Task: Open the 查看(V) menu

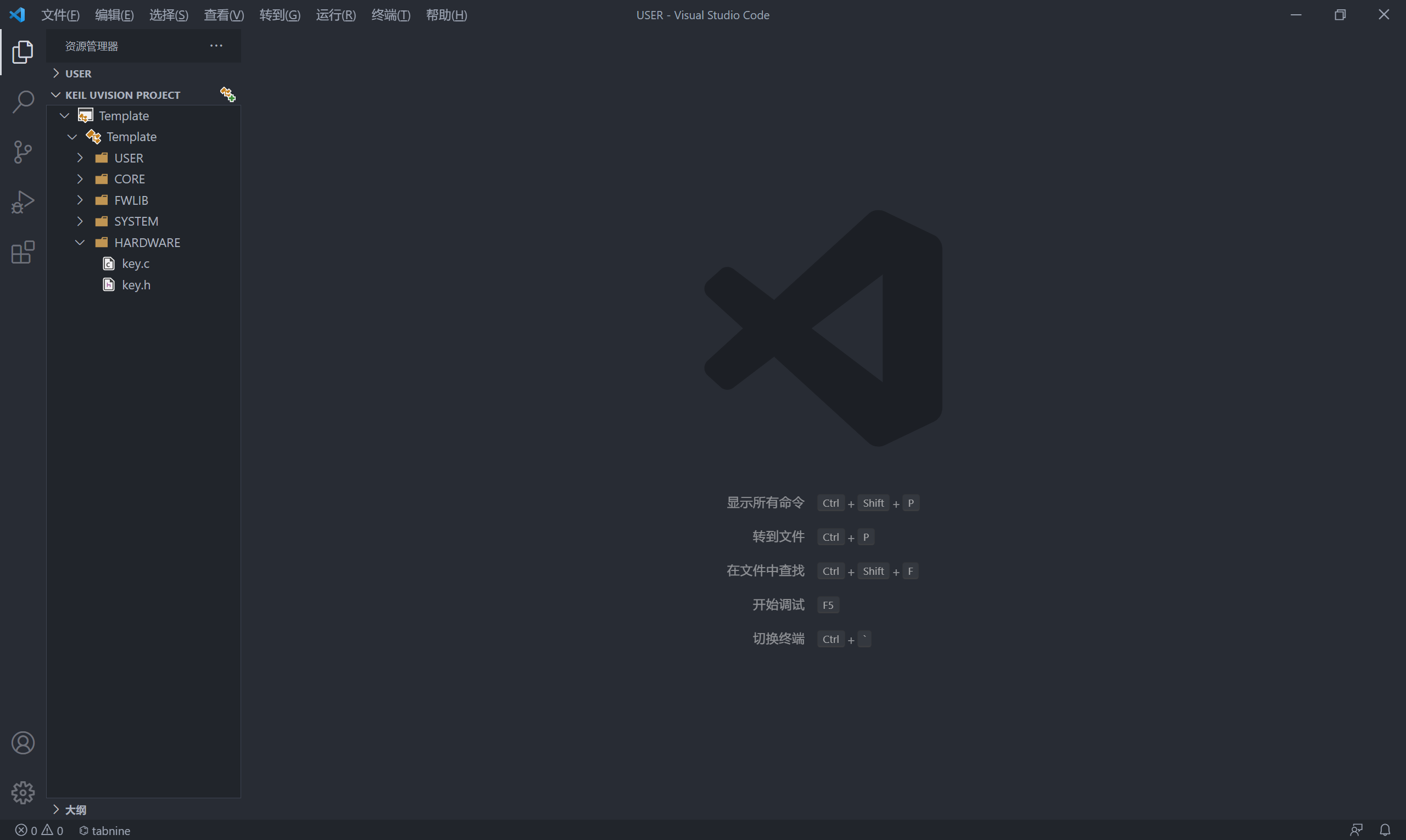Action: pos(224,15)
